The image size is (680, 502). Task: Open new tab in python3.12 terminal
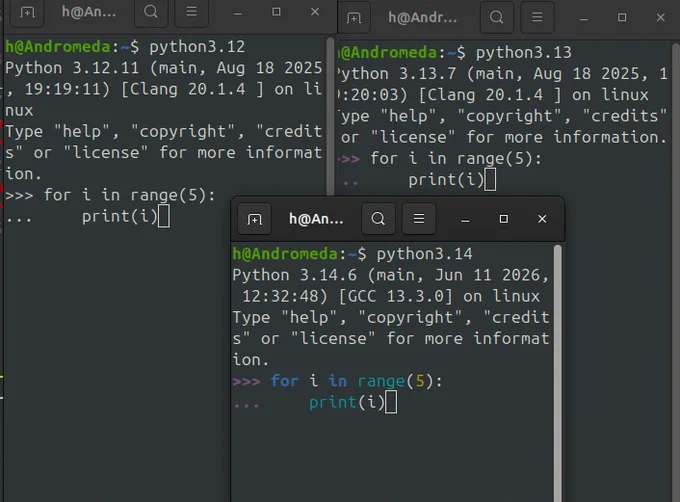point(27,13)
